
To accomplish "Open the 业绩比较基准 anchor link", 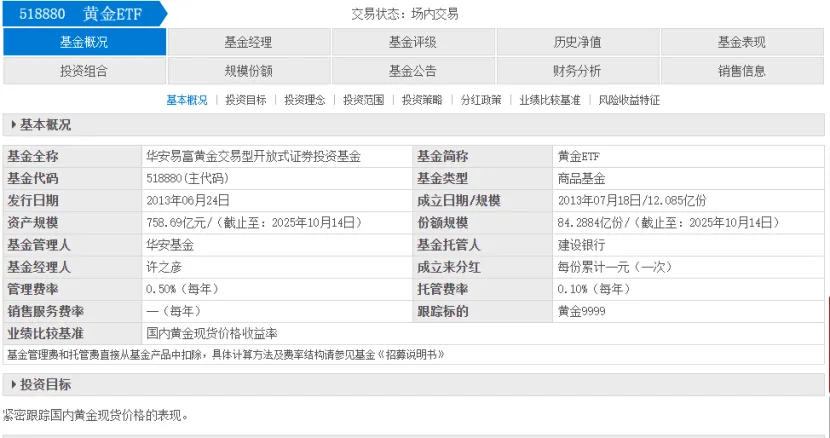I will tap(550, 100).
